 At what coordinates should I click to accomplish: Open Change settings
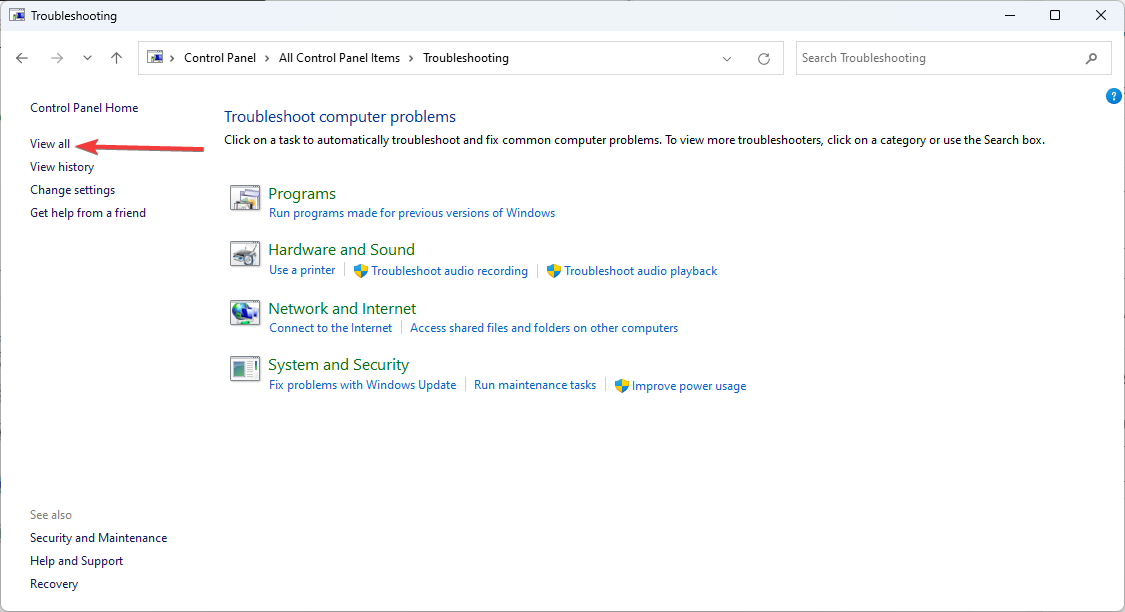[72, 189]
